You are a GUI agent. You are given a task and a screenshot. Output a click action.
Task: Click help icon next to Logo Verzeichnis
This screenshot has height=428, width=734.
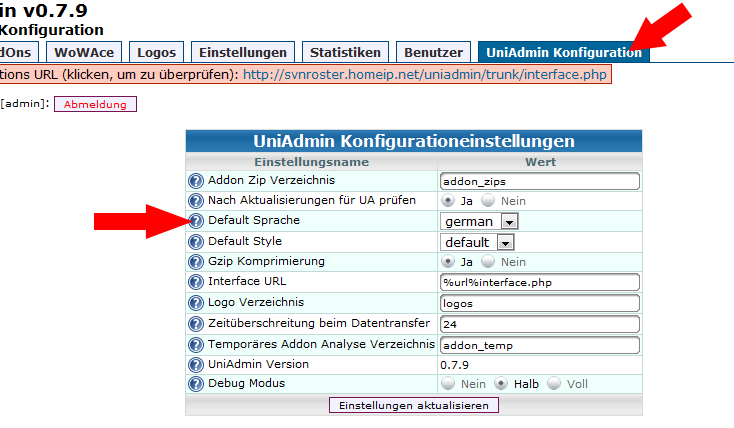[196, 303]
